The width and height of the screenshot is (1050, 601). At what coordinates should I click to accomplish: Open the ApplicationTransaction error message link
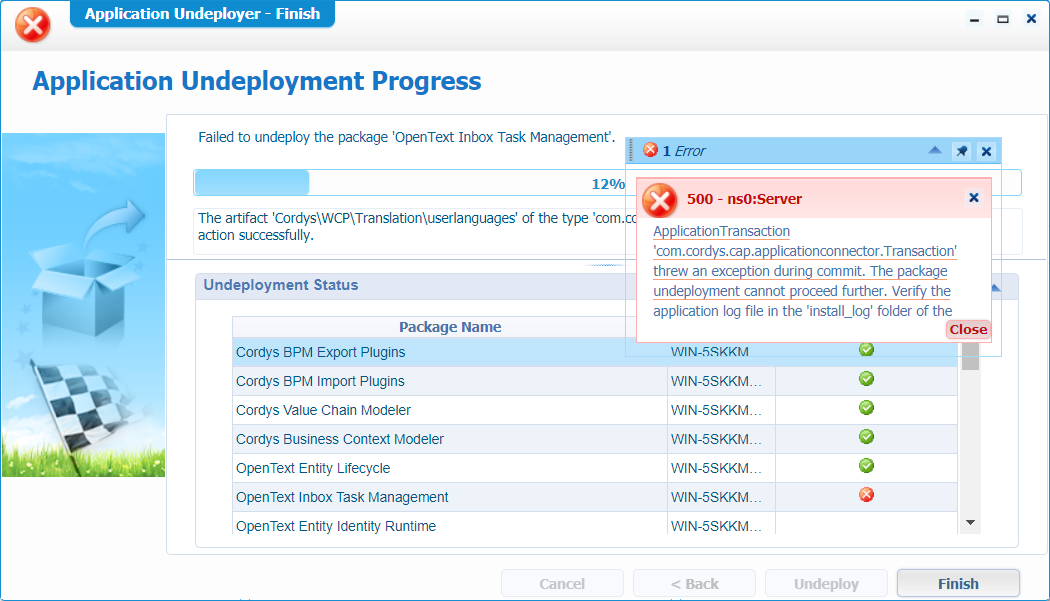click(x=804, y=271)
